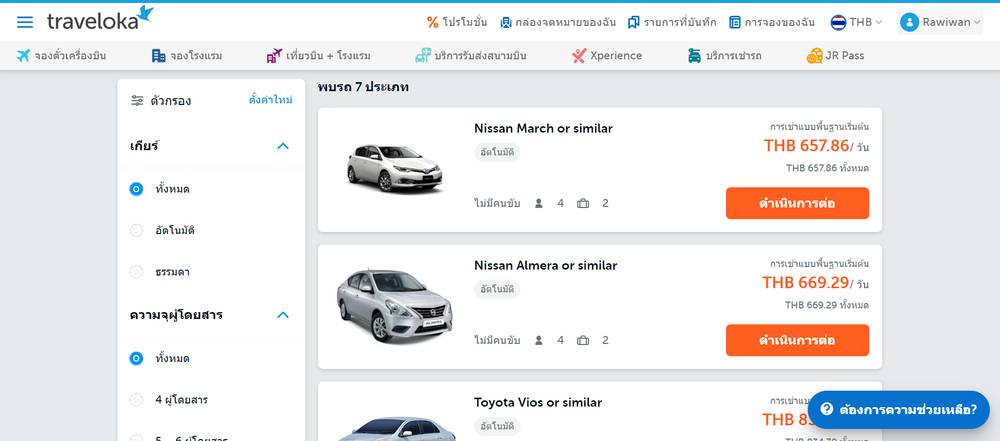Select 4 ผู้โดยสาร radio option
The height and width of the screenshot is (441, 1000).
coord(136,400)
